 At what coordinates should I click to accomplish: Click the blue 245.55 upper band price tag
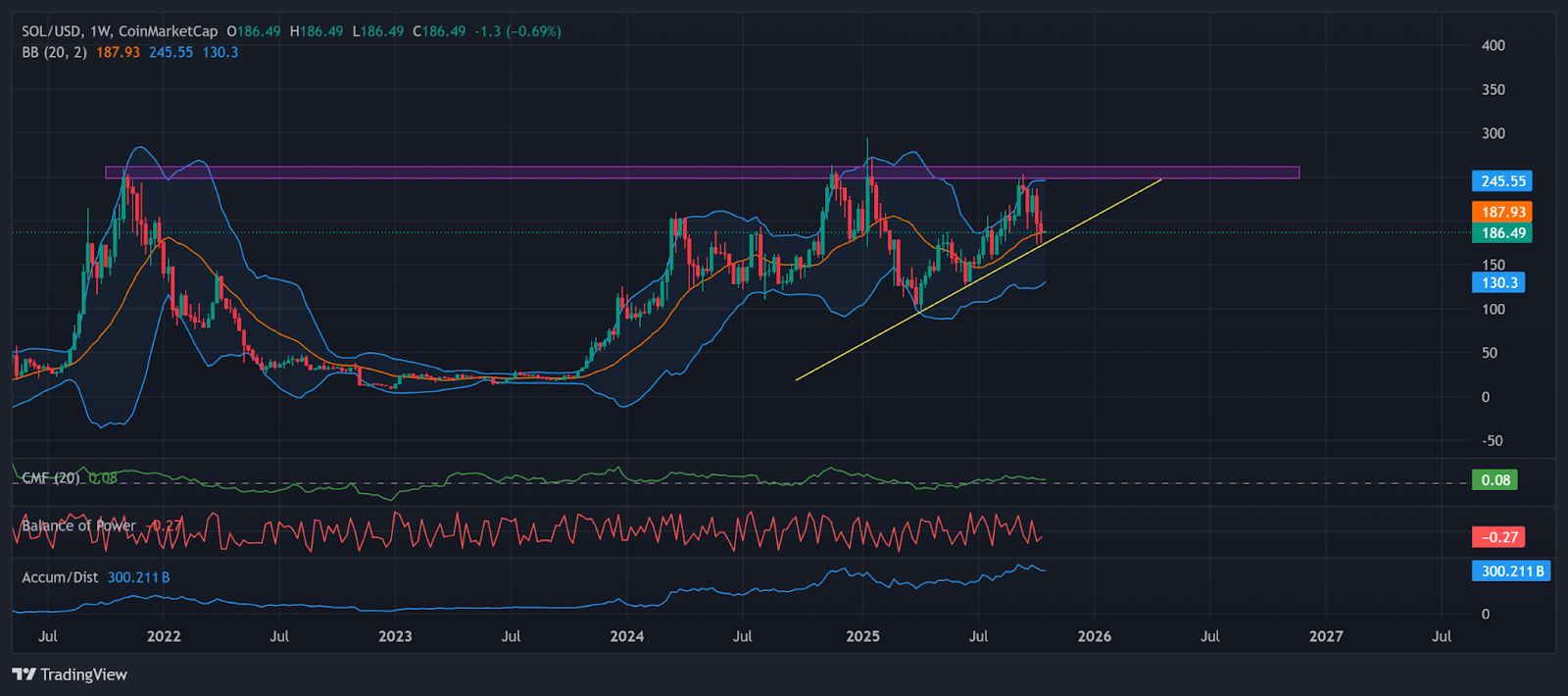(1502, 181)
